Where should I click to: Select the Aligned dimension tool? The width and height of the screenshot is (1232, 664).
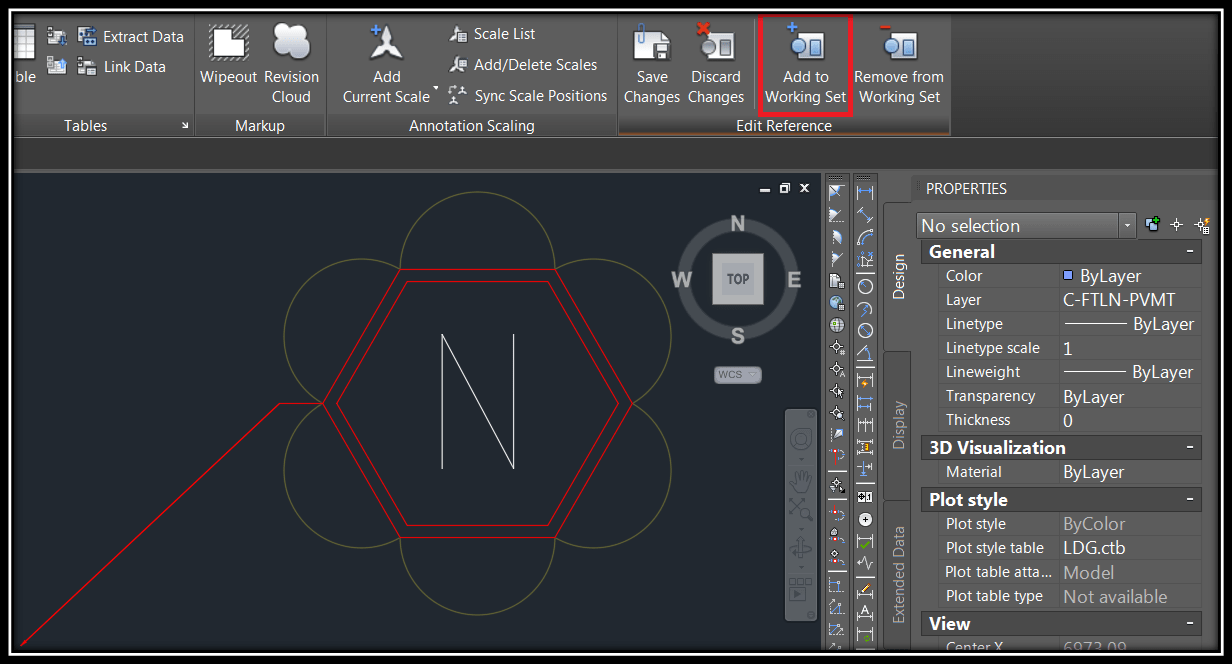coord(865,214)
